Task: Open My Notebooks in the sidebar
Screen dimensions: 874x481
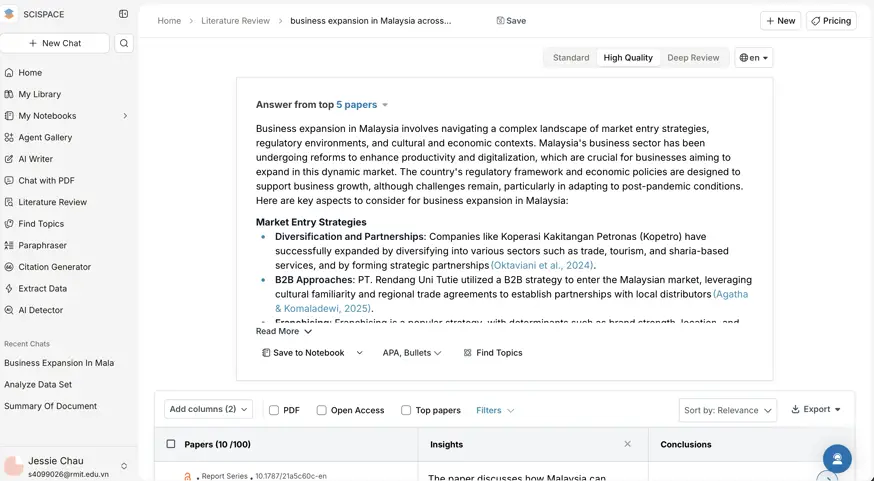Action: 47,116
